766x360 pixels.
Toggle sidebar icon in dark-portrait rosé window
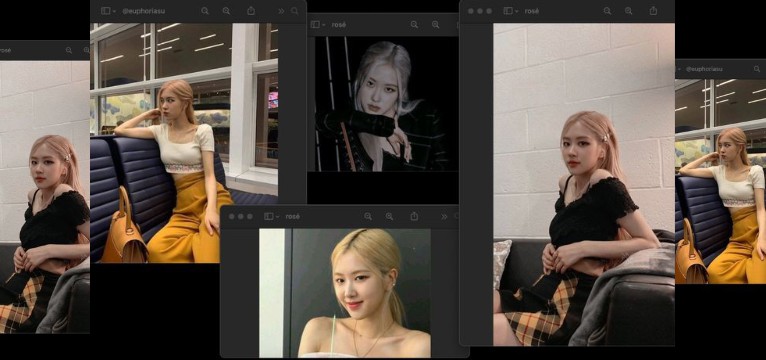coord(315,24)
